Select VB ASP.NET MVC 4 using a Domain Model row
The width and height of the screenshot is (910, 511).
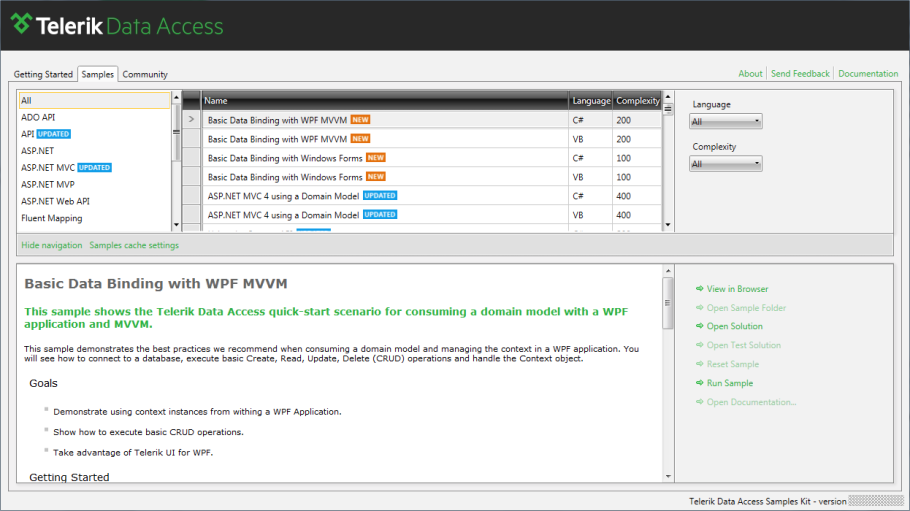coord(431,215)
